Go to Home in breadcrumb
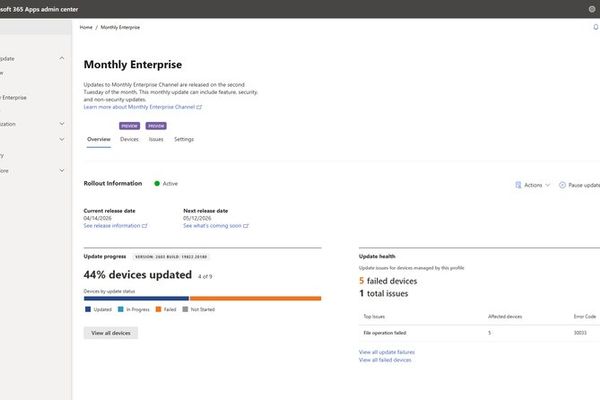 point(86,27)
